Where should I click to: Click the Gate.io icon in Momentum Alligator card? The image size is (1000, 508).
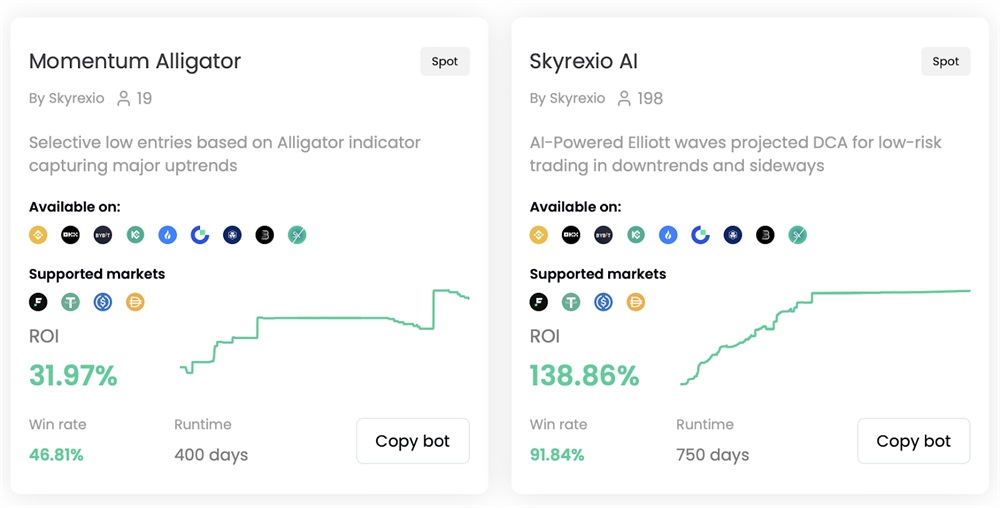200,235
